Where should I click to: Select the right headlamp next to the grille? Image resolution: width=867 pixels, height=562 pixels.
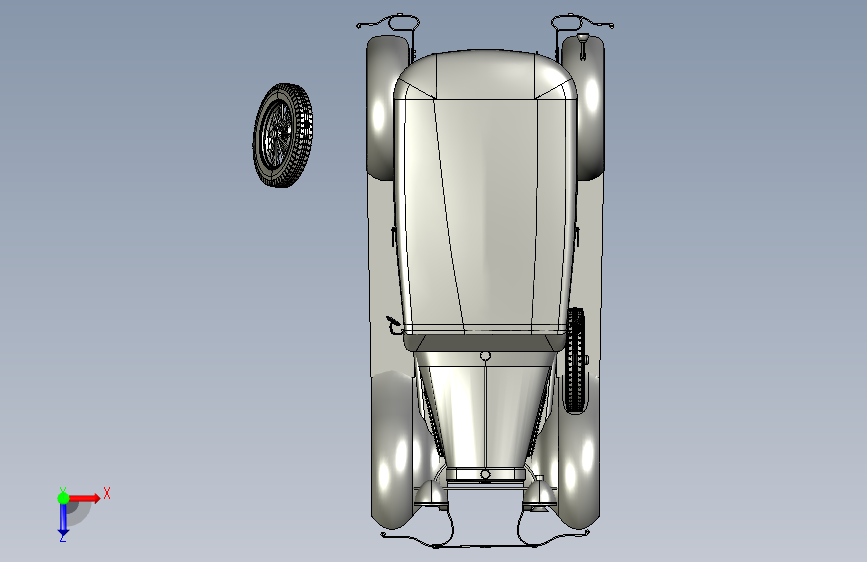pos(539,494)
